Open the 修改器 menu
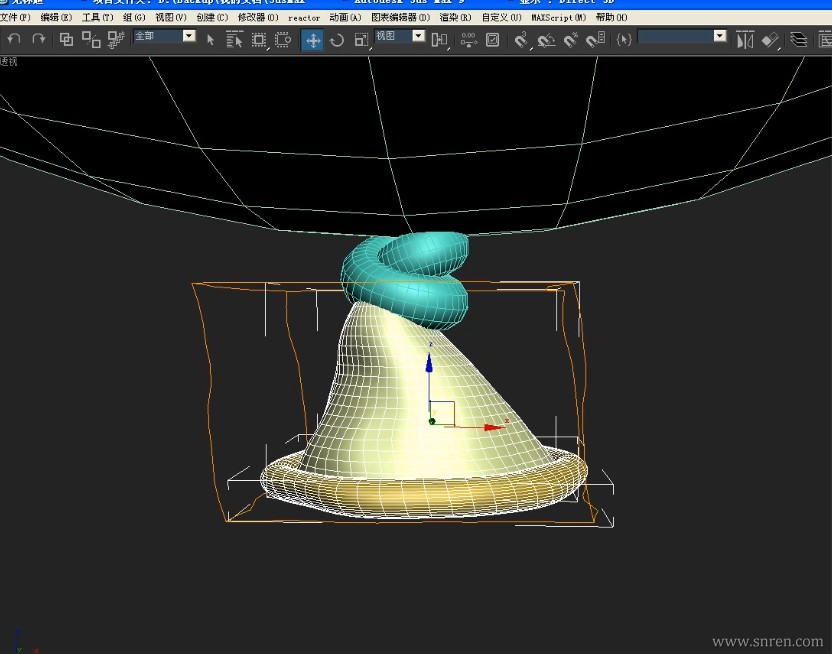This screenshot has width=832, height=654. (x=258, y=17)
